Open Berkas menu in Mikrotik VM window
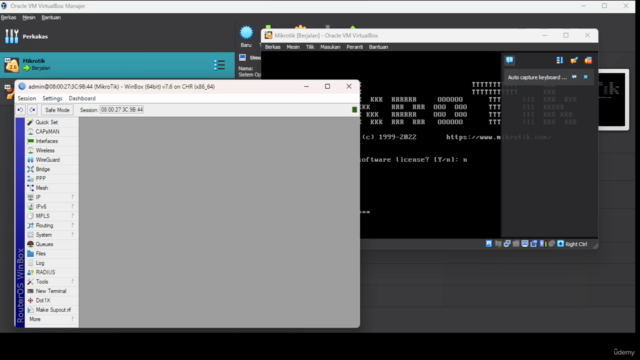 point(273,47)
